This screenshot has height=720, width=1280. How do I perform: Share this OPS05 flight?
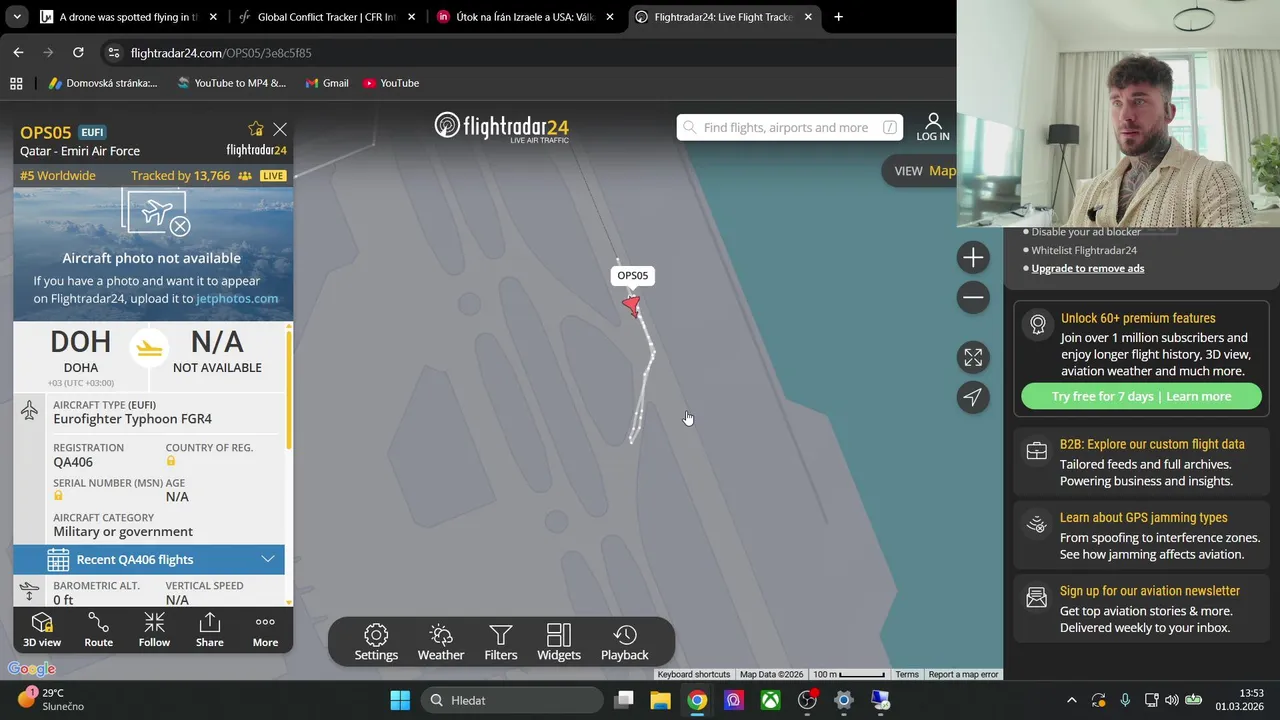tap(209, 630)
